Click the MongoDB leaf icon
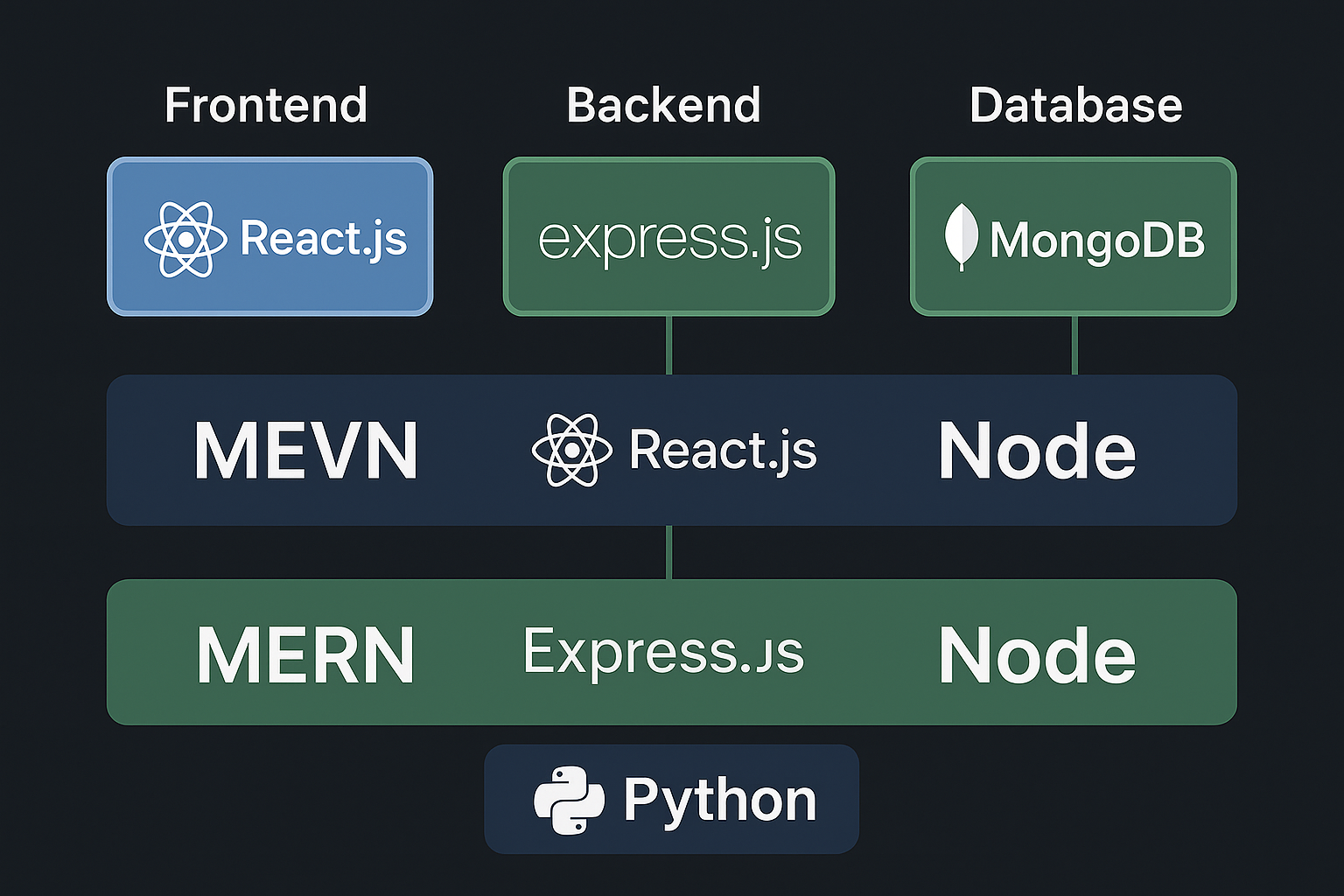1344x896 pixels. pyautogui.click(x=962, y=237)
